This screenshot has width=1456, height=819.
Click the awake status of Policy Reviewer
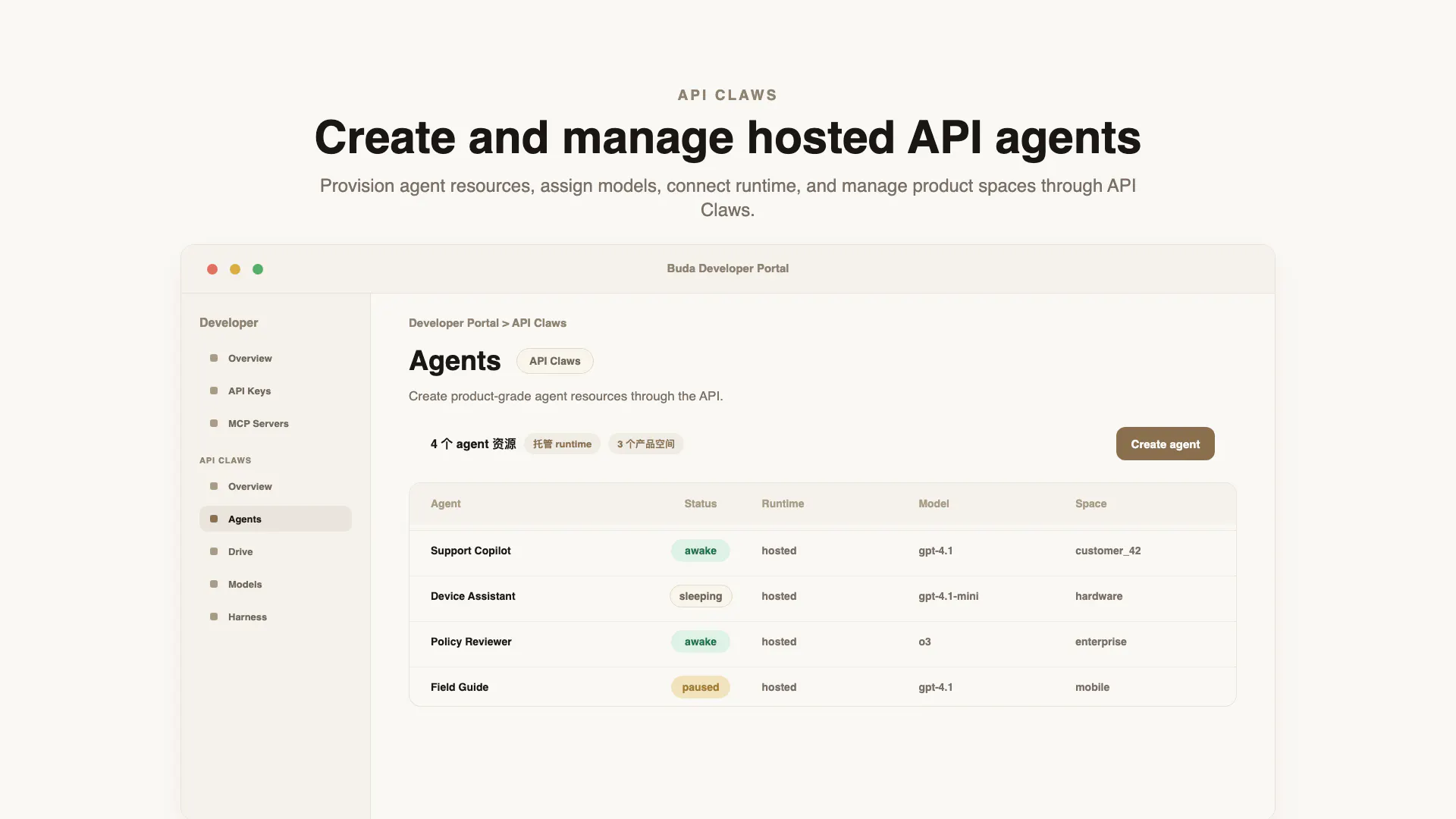[x=700, y=642]
